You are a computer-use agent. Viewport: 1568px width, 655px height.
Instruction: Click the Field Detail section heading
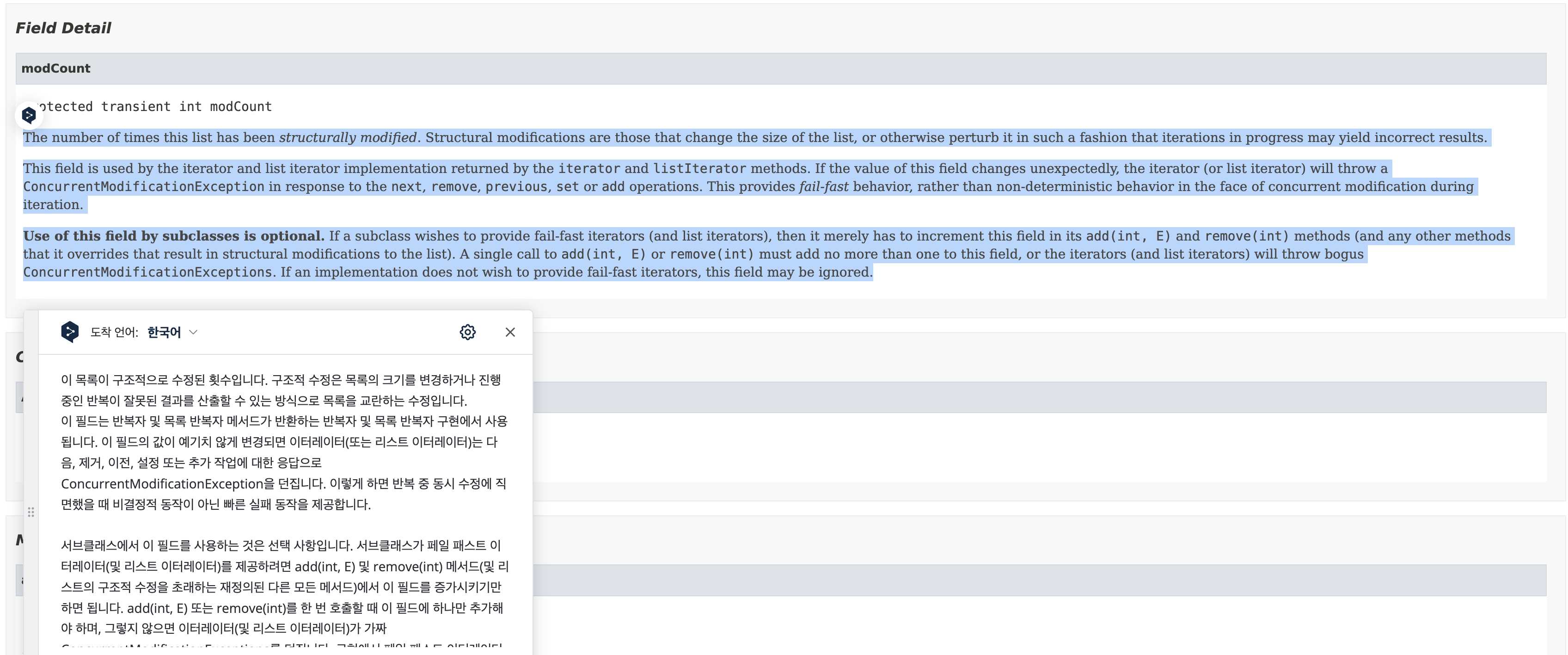63,28
